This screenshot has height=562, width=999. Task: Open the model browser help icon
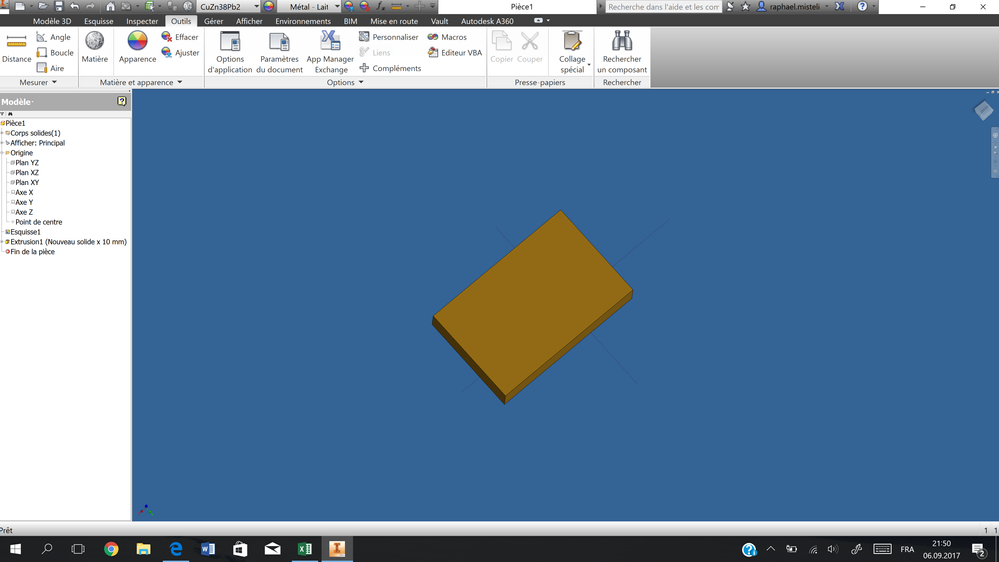pyautogui.click(x=122, y=101)
